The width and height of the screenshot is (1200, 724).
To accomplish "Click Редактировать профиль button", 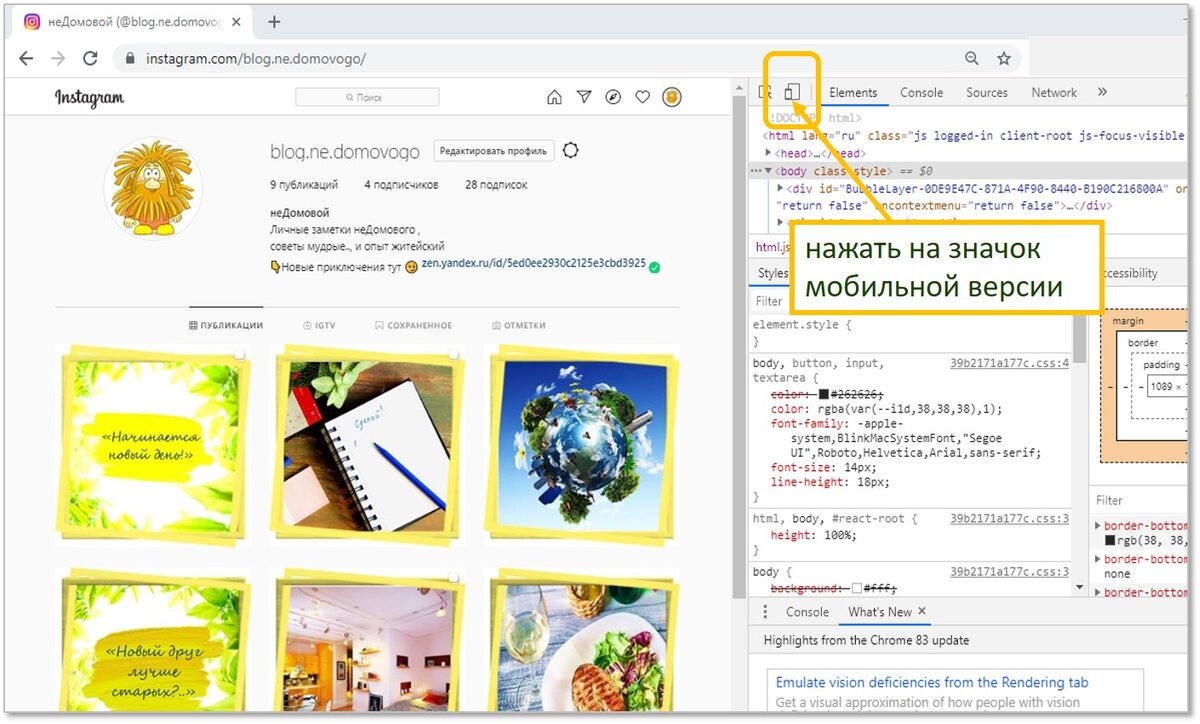I will click(x=493, y=151).
